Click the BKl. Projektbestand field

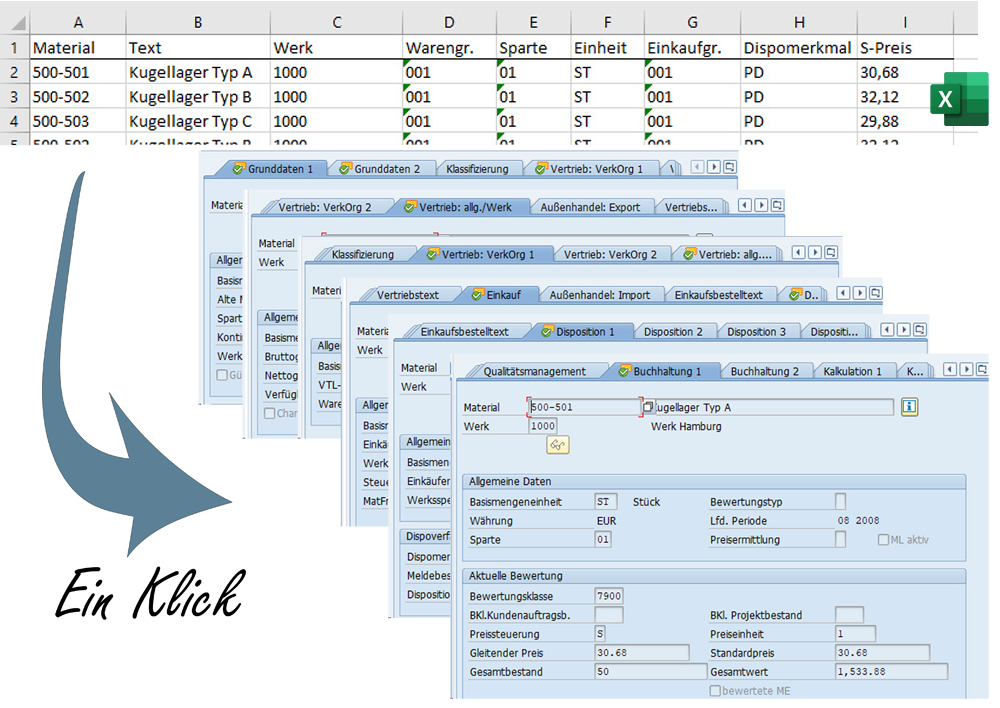849,615
